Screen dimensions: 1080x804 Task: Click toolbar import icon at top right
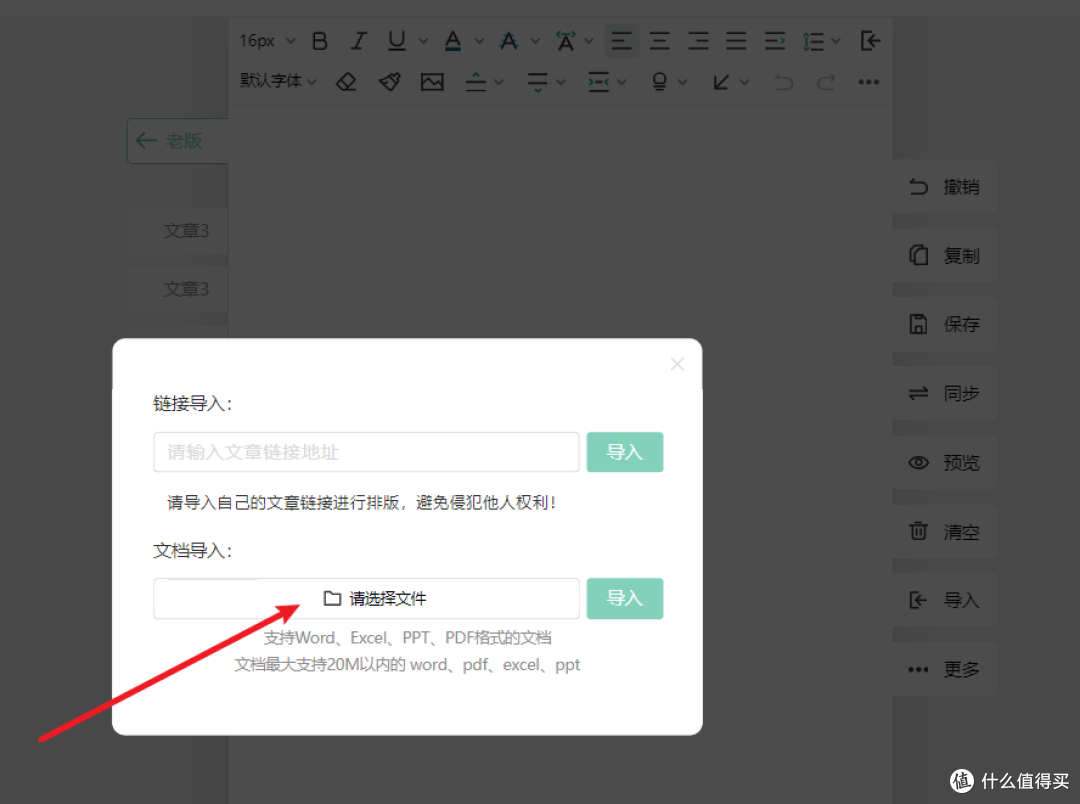tap(871, 41)
